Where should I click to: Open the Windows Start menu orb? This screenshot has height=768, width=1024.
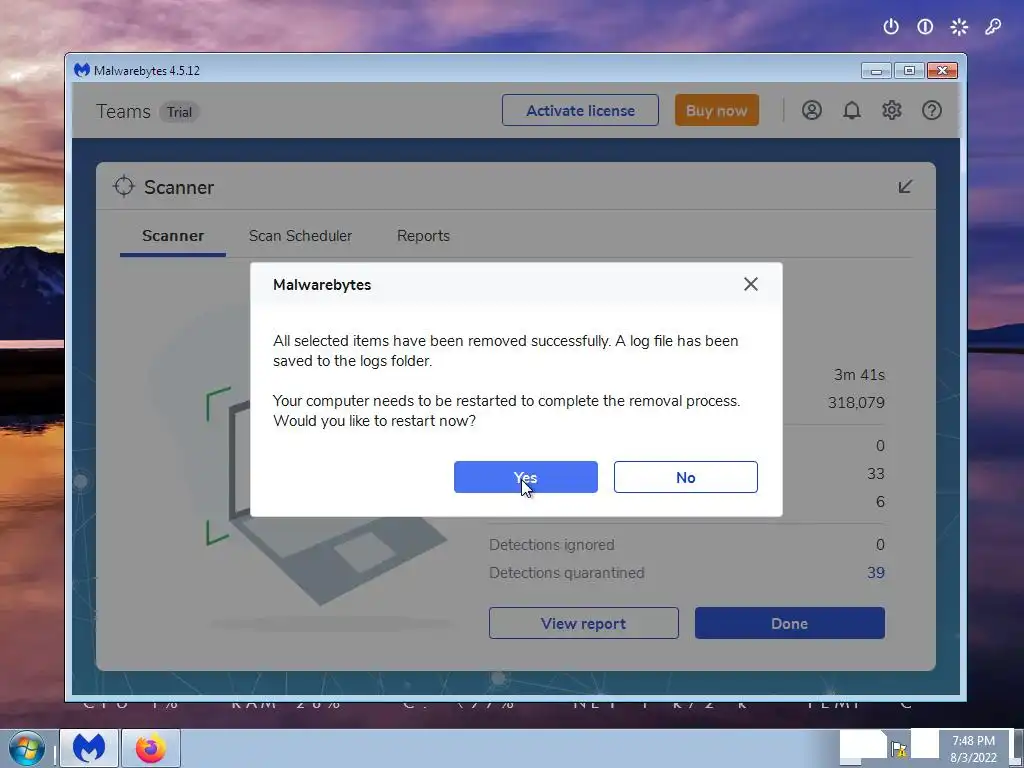pos(27,748)
